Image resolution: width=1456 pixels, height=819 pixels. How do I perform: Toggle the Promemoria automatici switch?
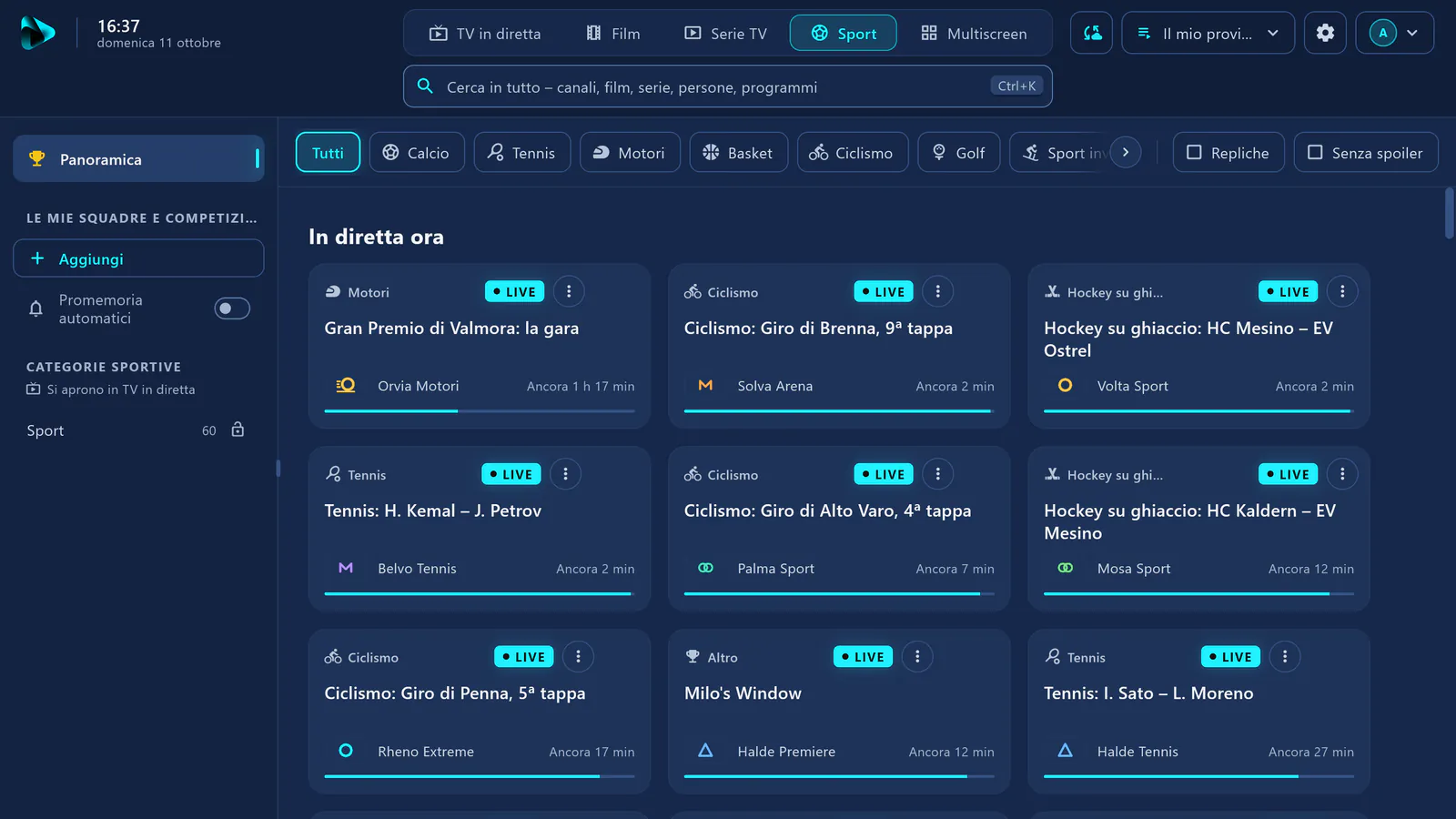tap(232, 308)
